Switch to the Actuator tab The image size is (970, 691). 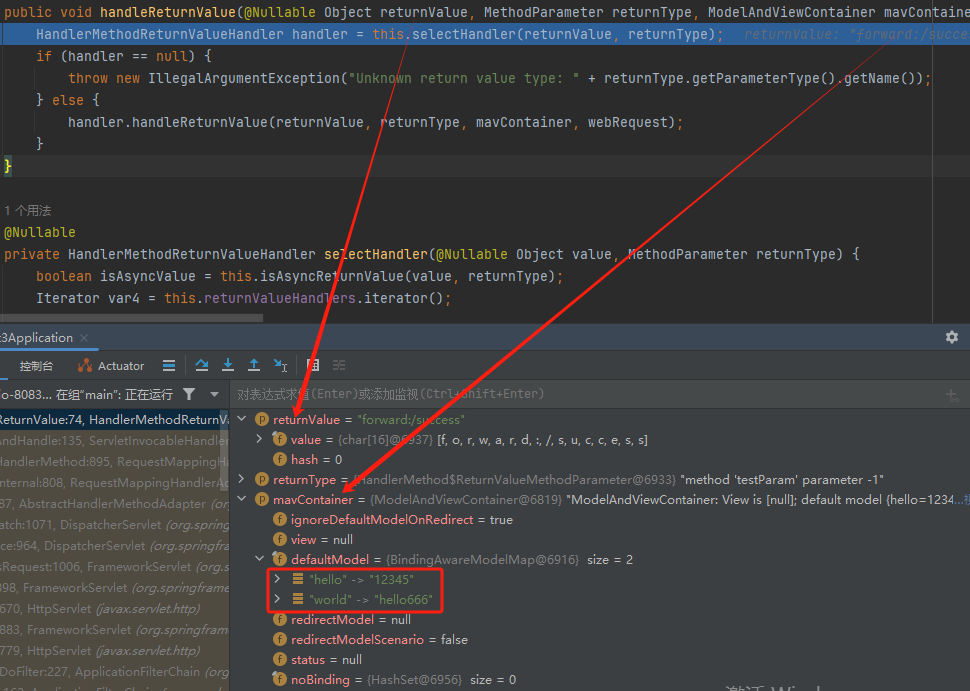click(x=111, y=366)
